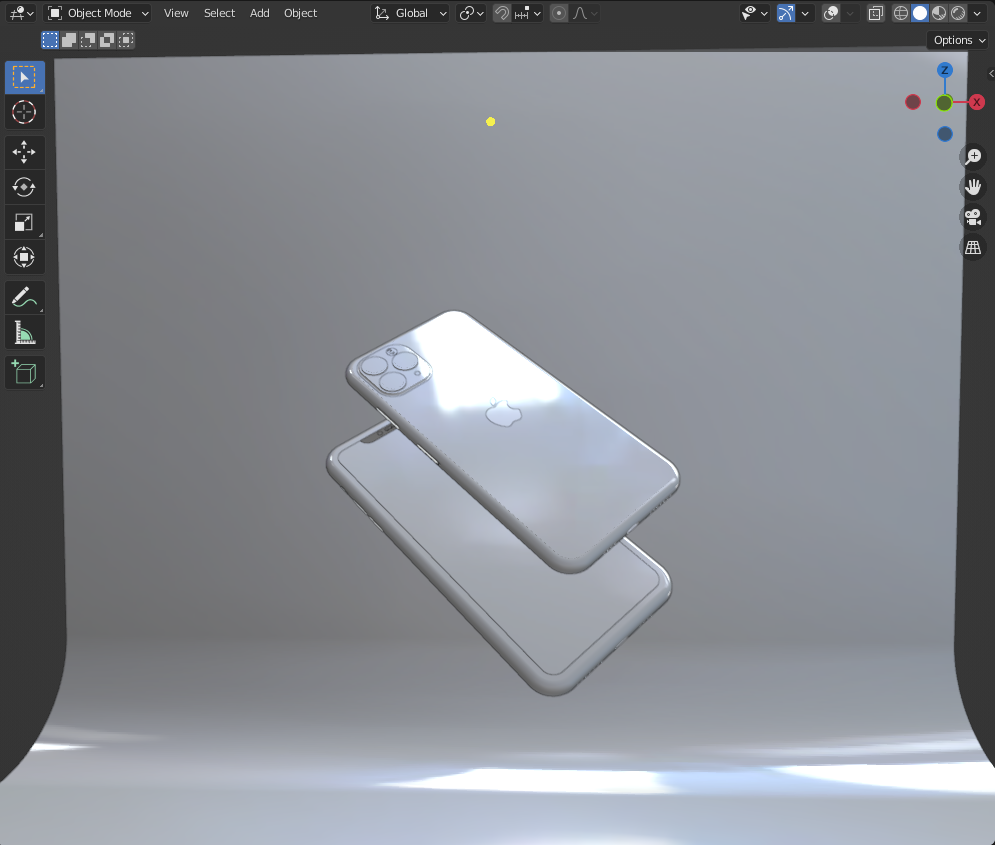Open the pivot point dropdown
995x845 pixels.
[471, 13]
